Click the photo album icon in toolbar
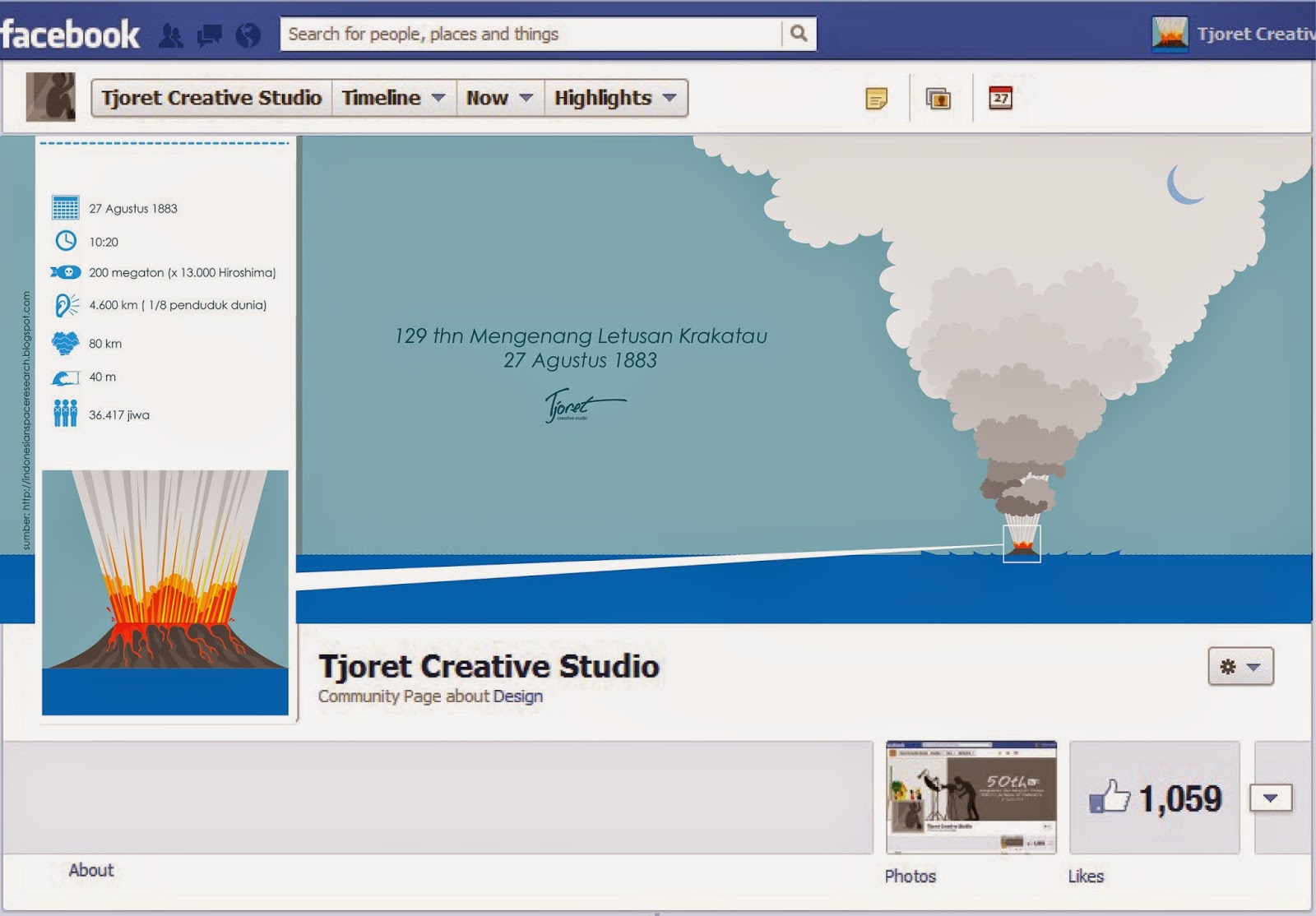 (x=938, y=99)
